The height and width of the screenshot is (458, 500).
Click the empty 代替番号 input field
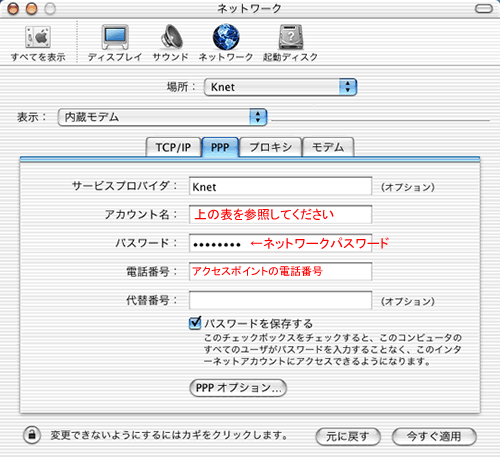pos(280,300)
